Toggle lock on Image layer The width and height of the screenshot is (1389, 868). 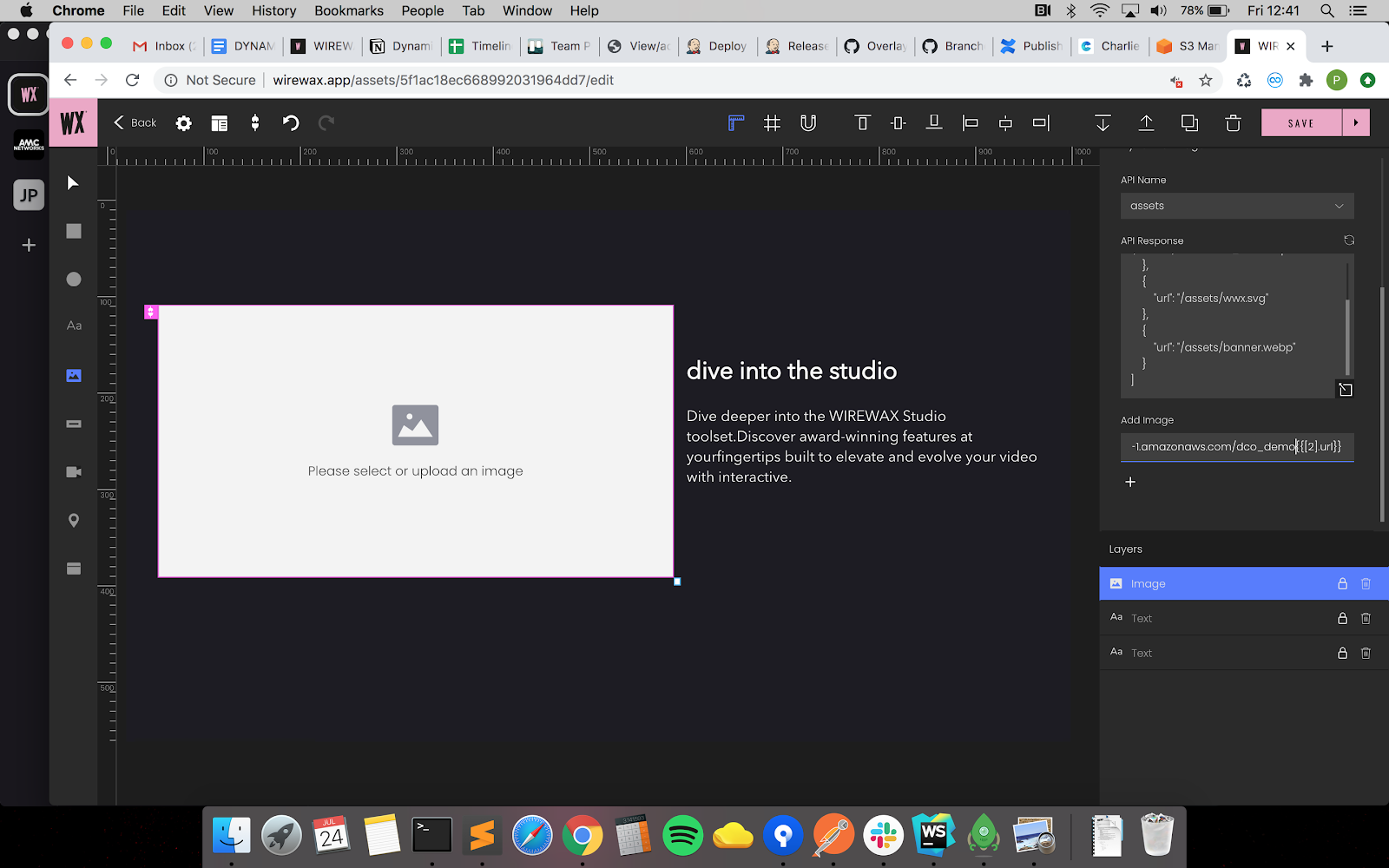point(1342,584)
